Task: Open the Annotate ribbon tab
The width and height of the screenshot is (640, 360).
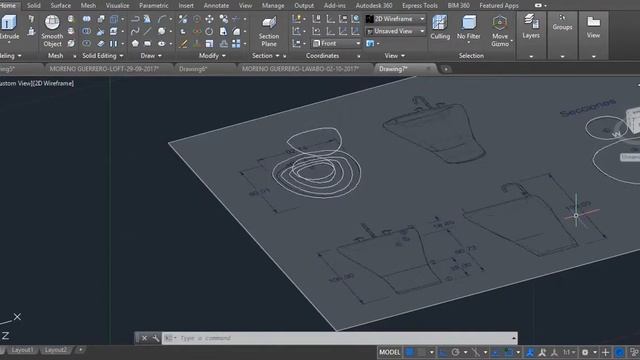Action: point(216,6)
